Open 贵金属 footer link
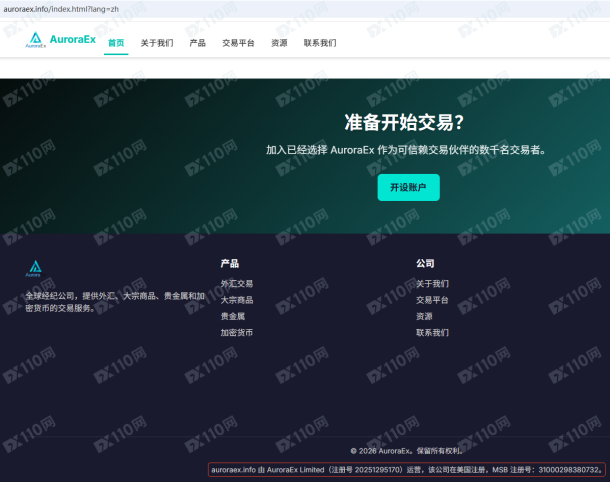This screenshot has width=610, height=482. (x=233, y=316)
